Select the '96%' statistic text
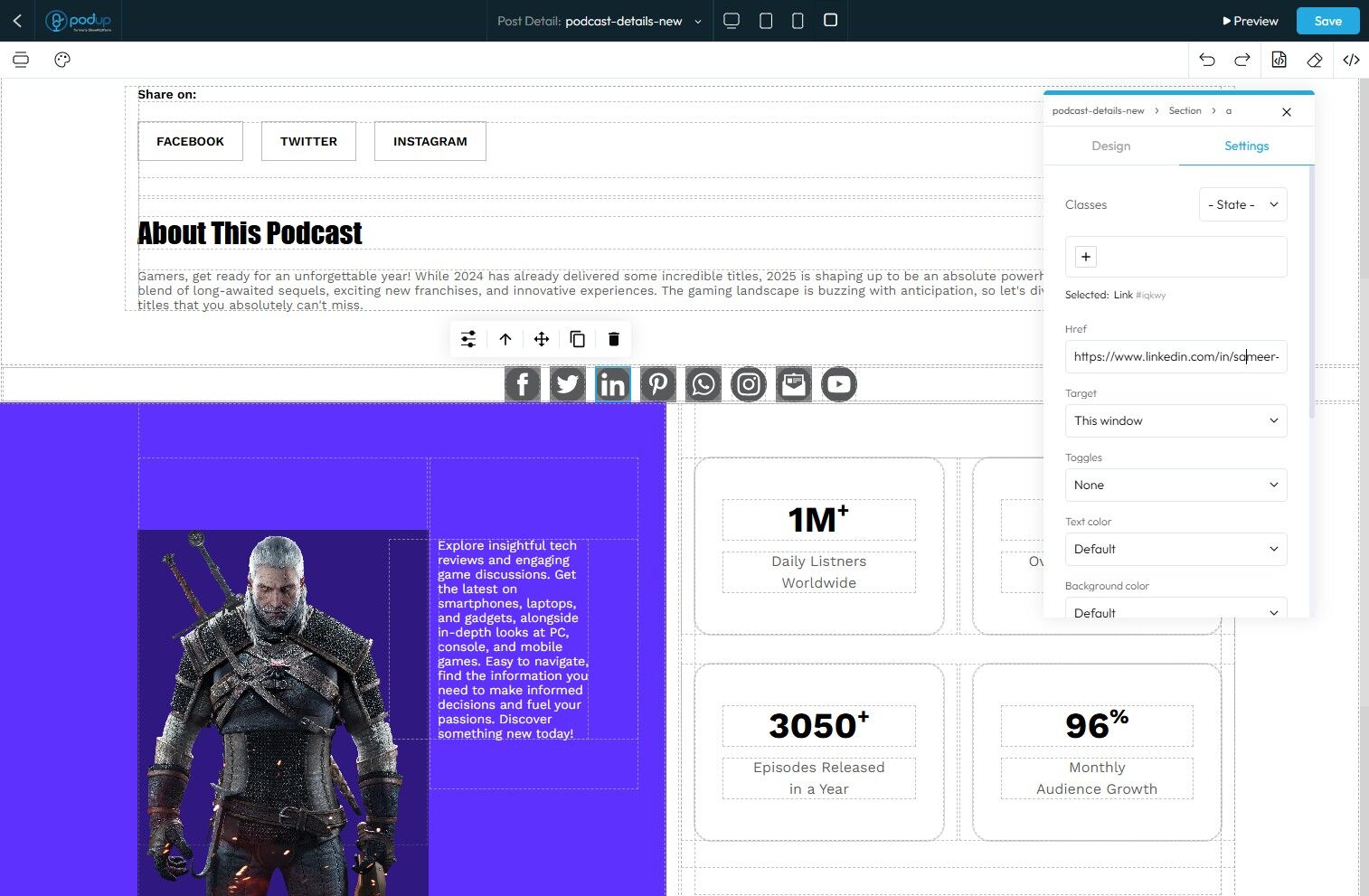The width and height of the screenshot is (1369, 896). pyautogui.click(x=1097, y=725)
